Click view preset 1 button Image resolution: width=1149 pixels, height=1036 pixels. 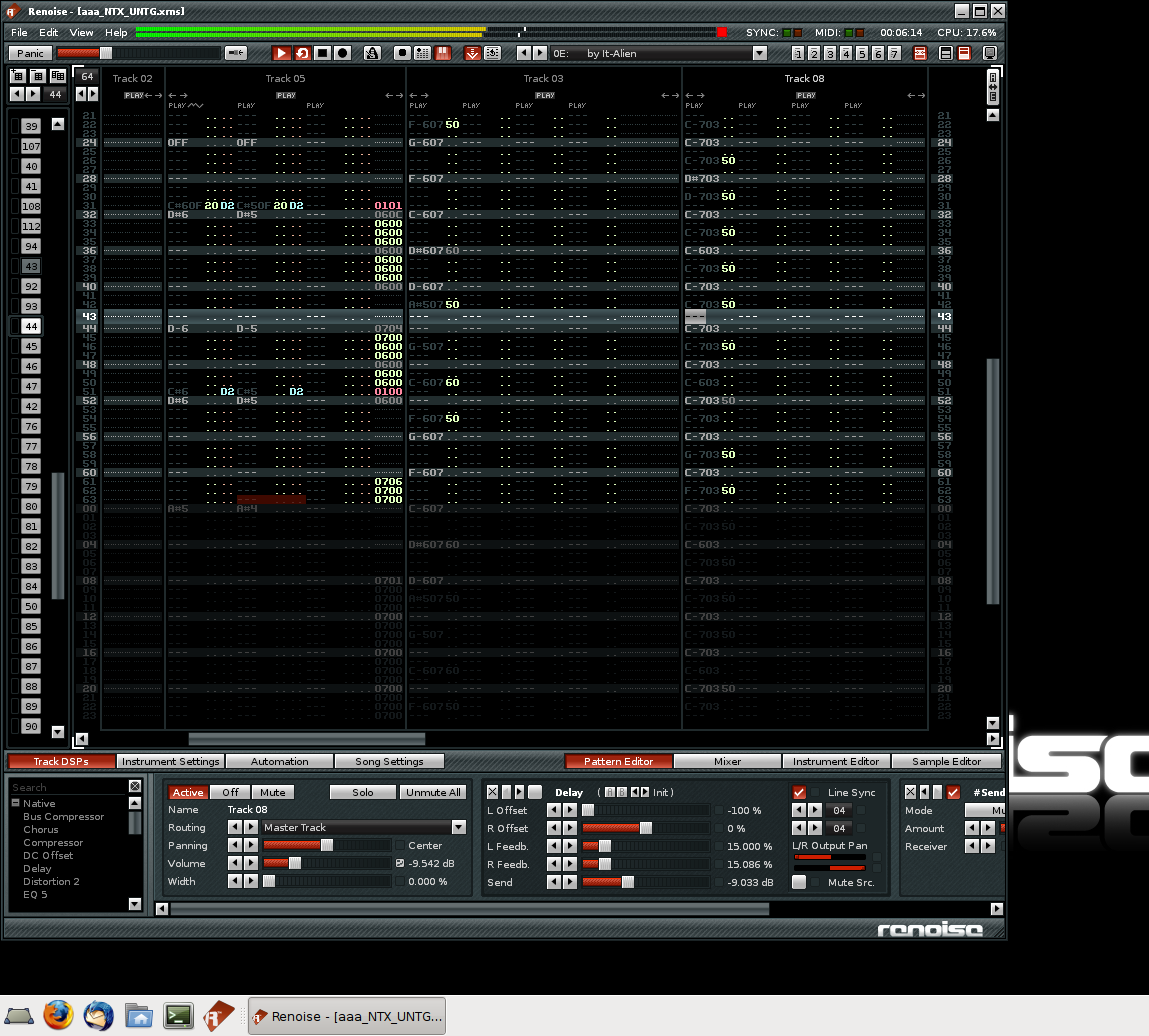click(x=798, y=53)
